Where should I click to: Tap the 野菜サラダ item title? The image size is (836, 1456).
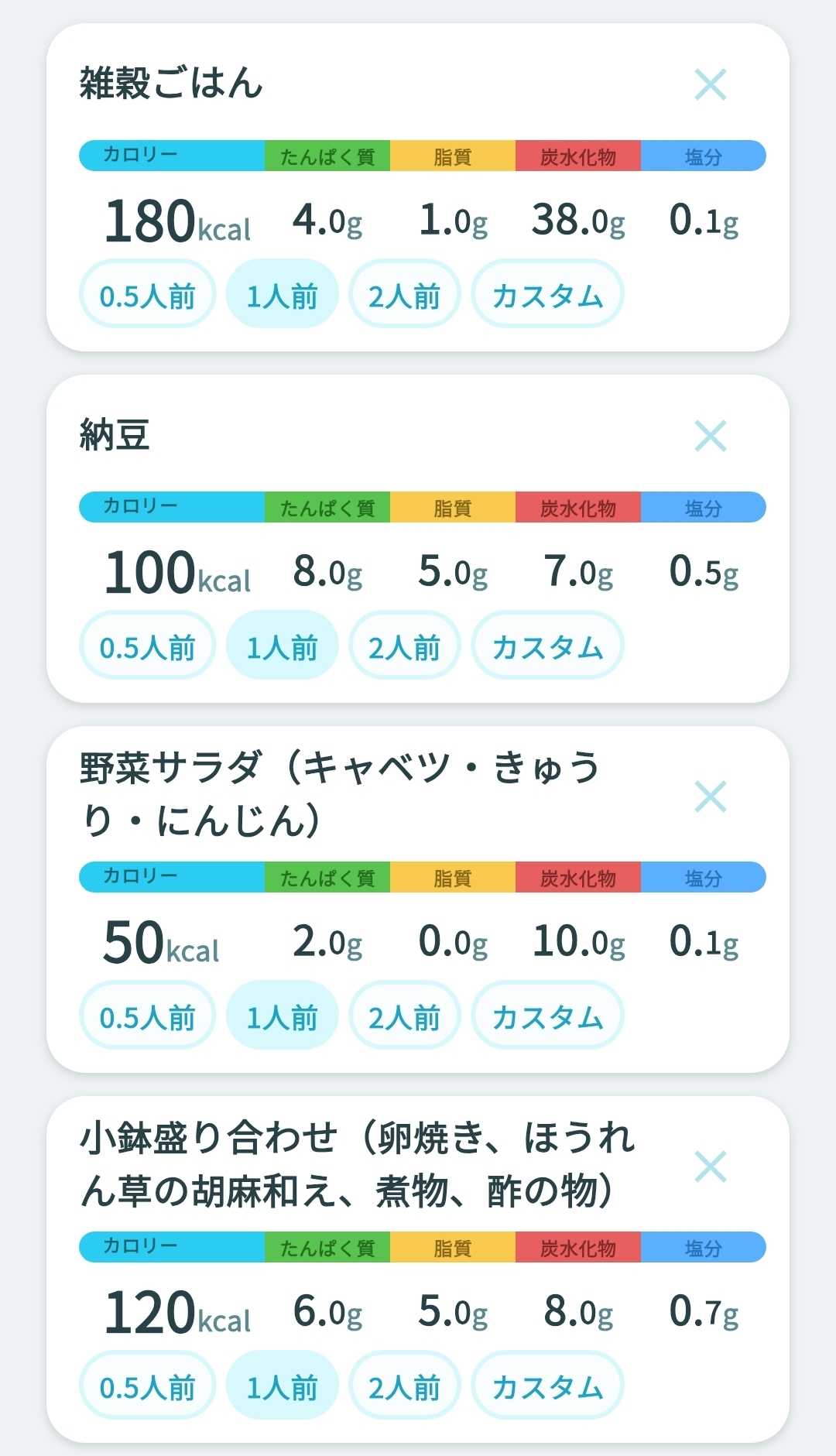tap(341, 794)
